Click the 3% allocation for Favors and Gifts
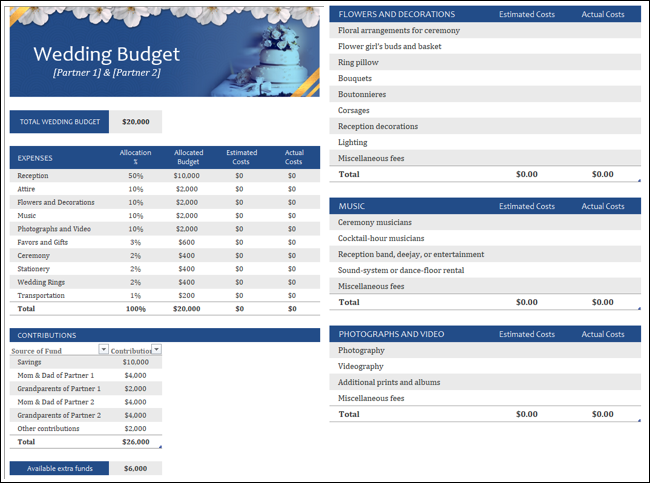The height and width of the screenshot is (483, 650). pyautogui.click(x=136, y=242)
